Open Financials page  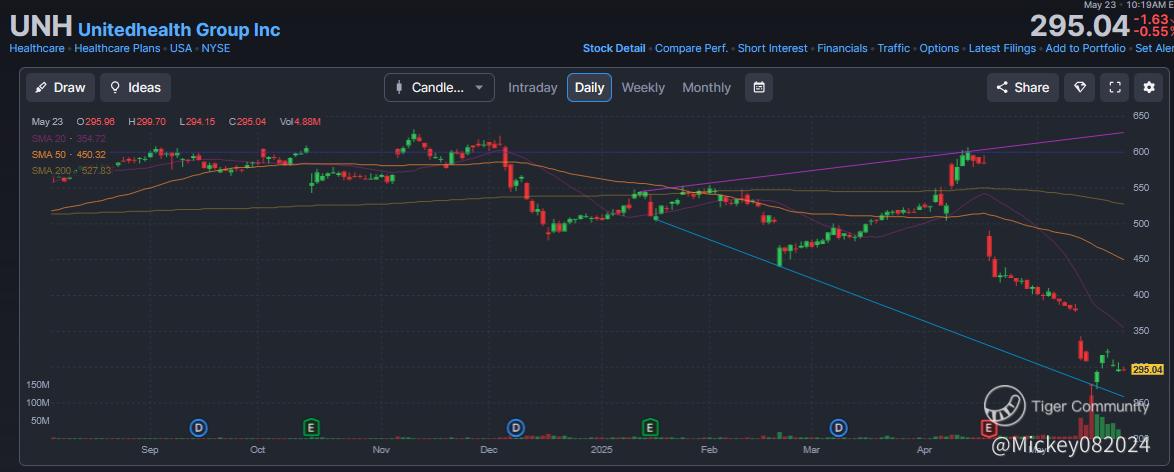(842, 48)
